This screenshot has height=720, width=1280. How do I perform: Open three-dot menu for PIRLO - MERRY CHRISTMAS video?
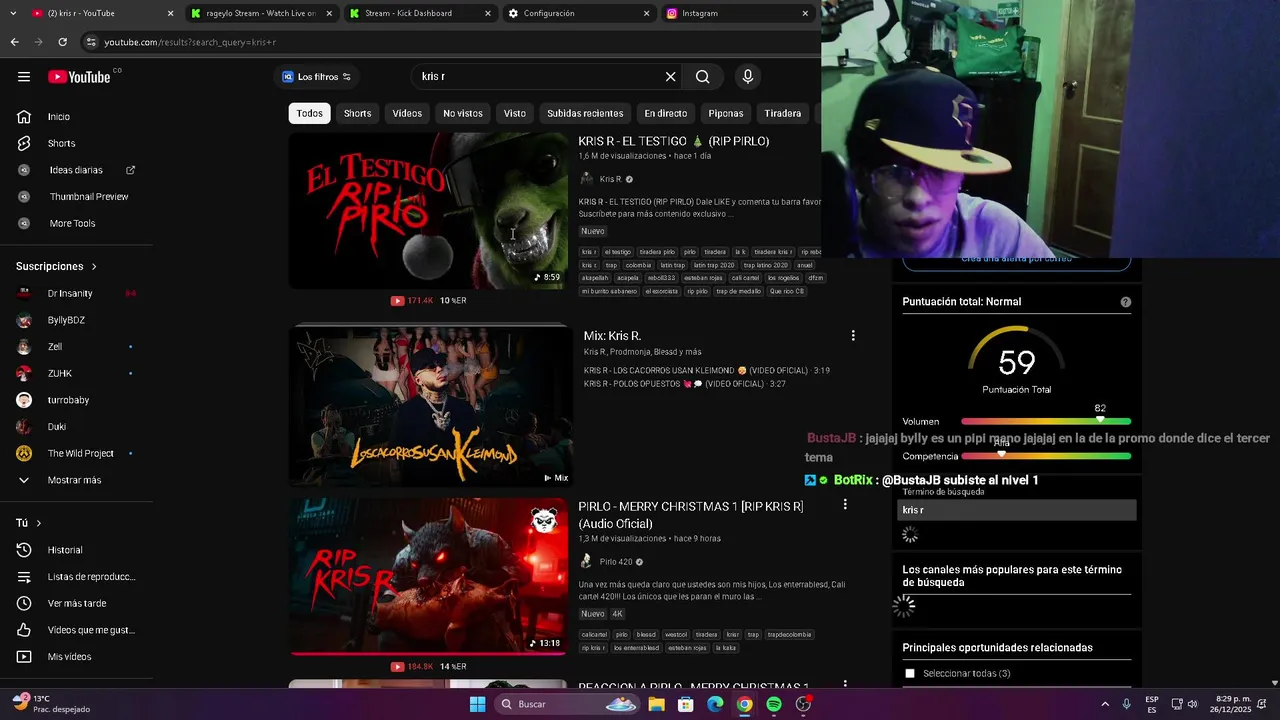click(x=845, y=505)
